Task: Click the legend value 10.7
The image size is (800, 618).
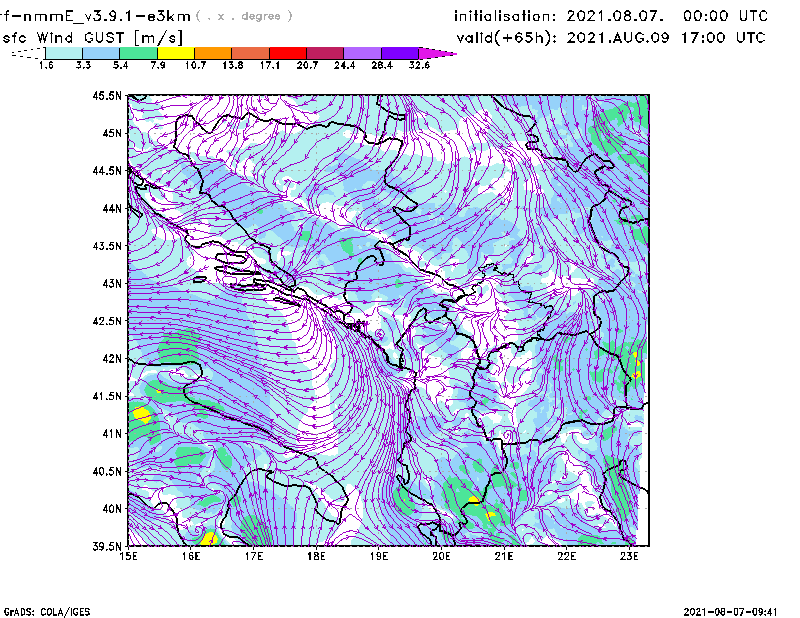Action: tap(195, 65)
